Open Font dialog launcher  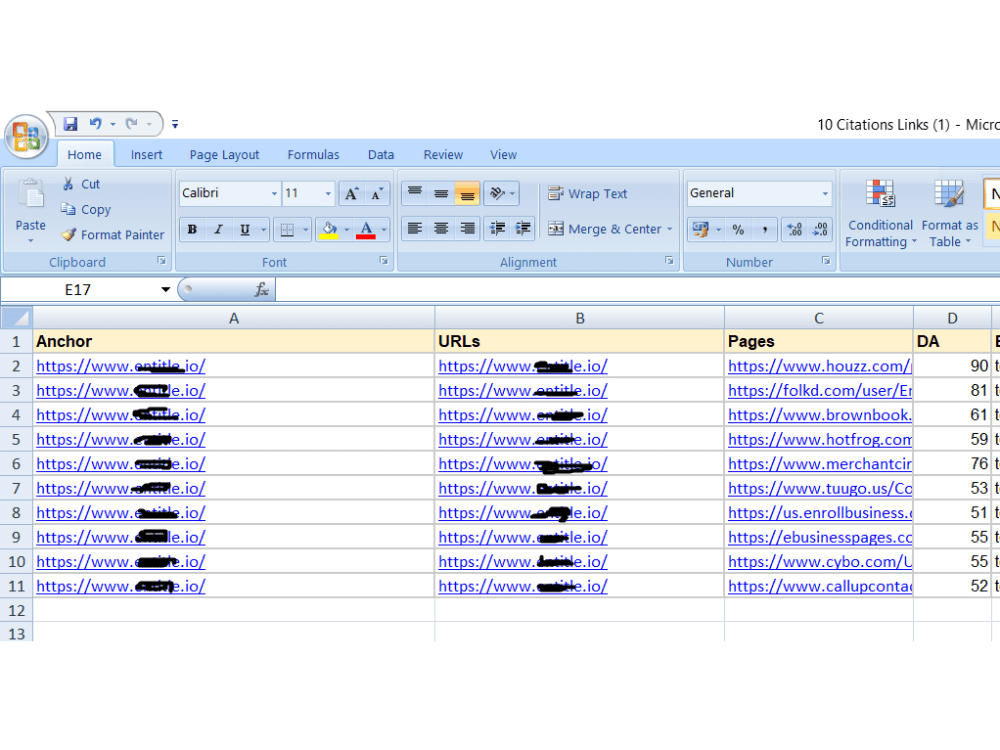tap(383, 261)
